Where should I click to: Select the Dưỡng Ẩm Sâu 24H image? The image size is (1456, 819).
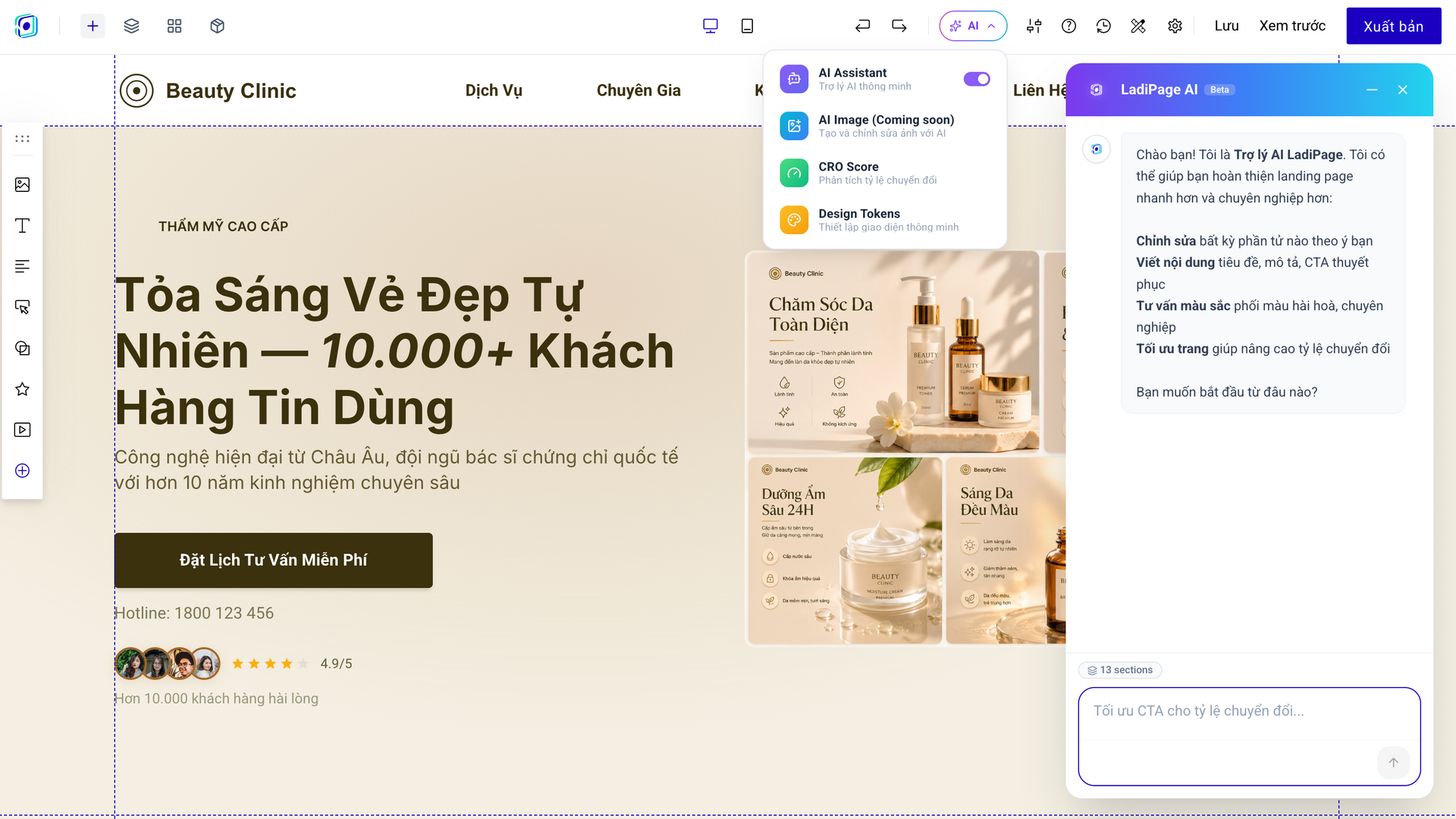click(x=845, y=551)
